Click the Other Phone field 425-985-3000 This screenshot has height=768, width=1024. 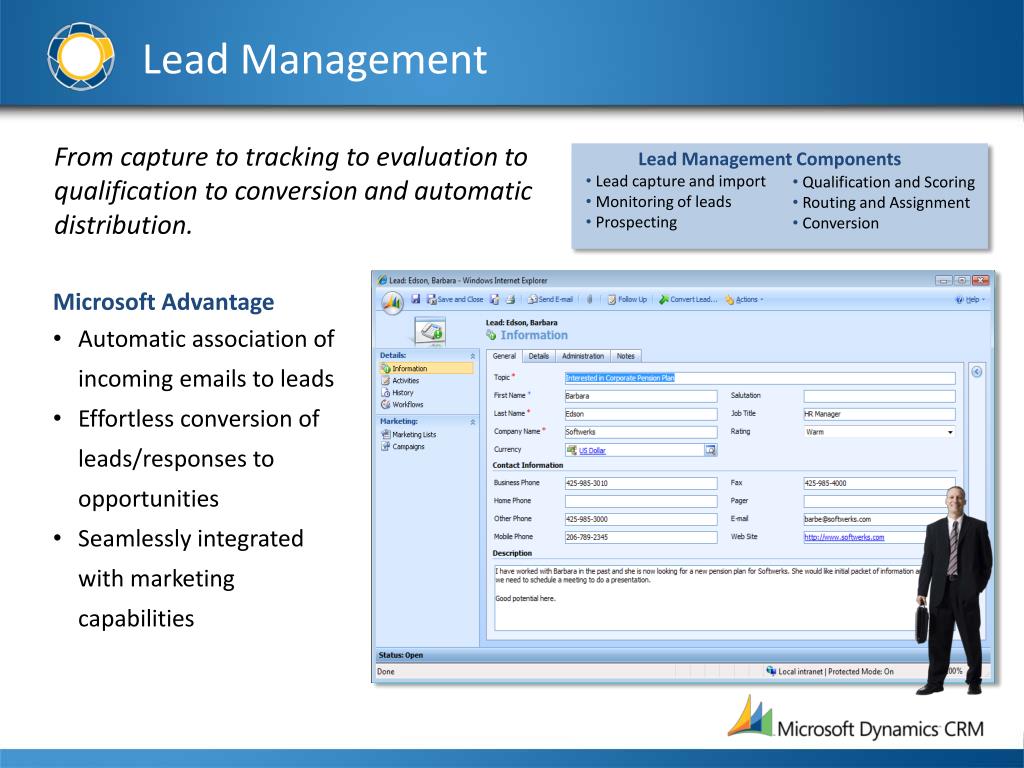click(641, 519)
